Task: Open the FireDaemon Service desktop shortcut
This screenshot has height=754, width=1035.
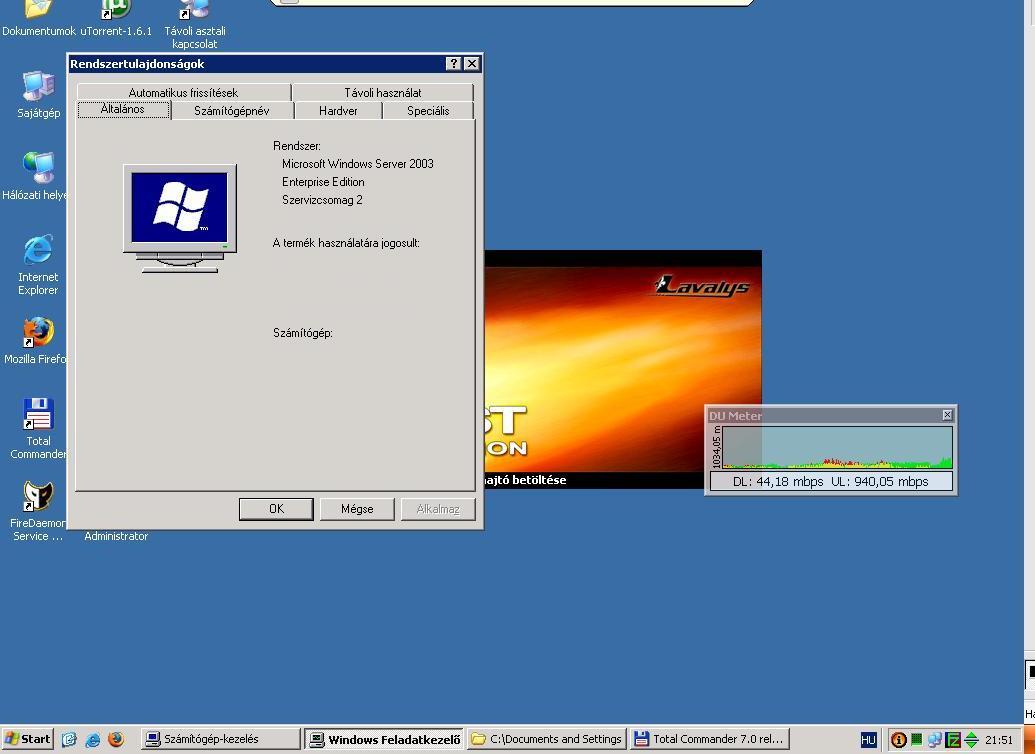Action: [x=38, y=497]
